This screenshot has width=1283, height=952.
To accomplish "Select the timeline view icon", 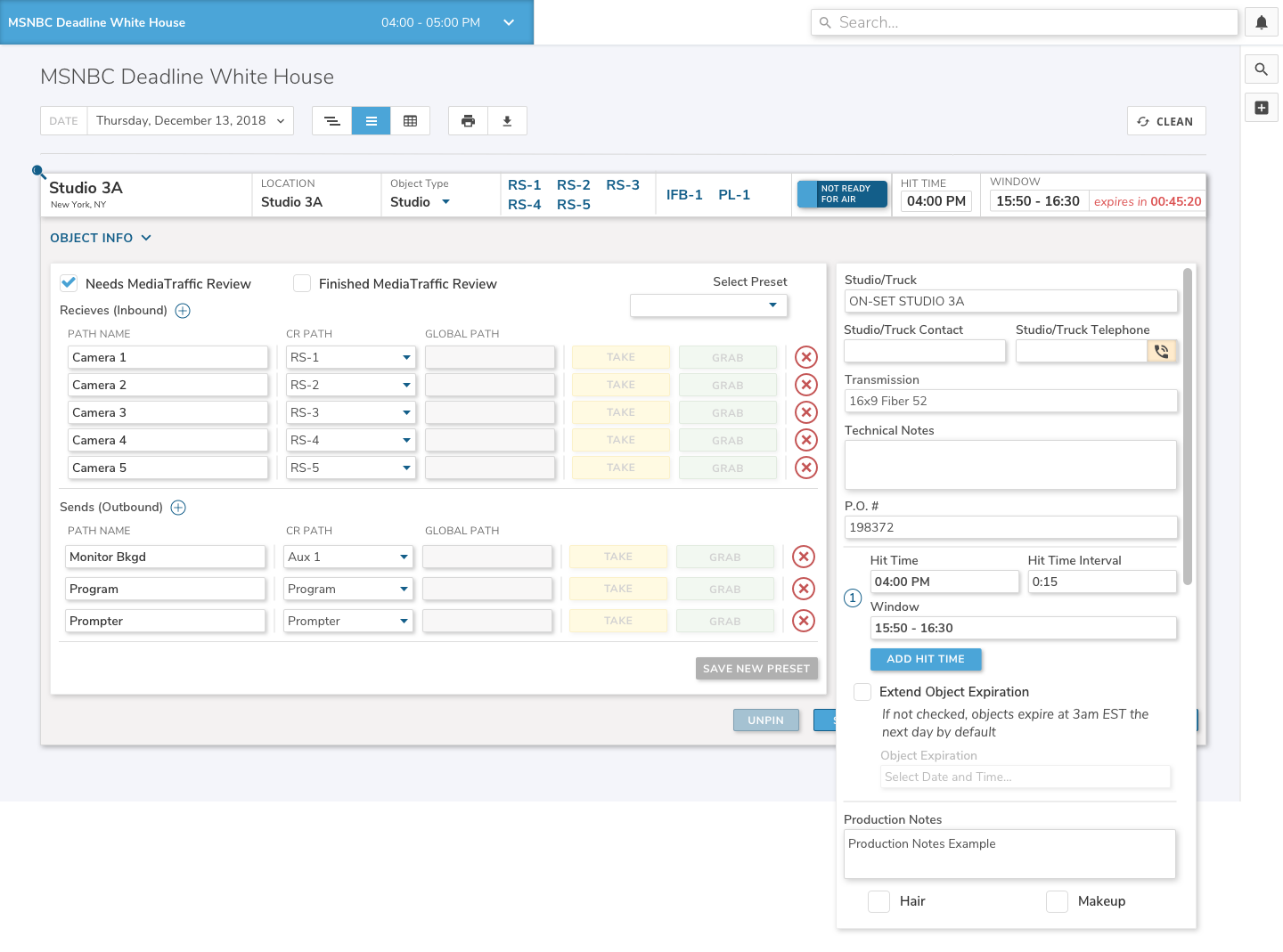I will [331, 121].
